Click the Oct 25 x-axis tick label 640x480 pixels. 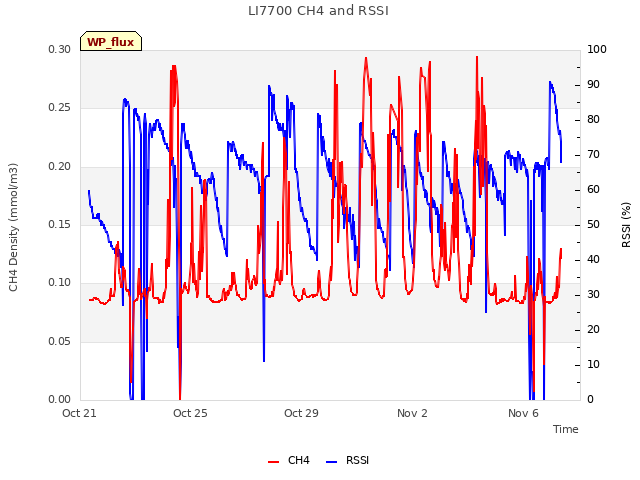click(190, 413)
